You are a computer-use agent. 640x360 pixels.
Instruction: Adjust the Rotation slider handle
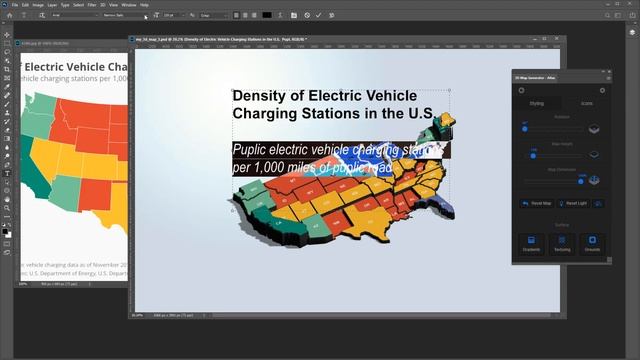coord(524,129)
